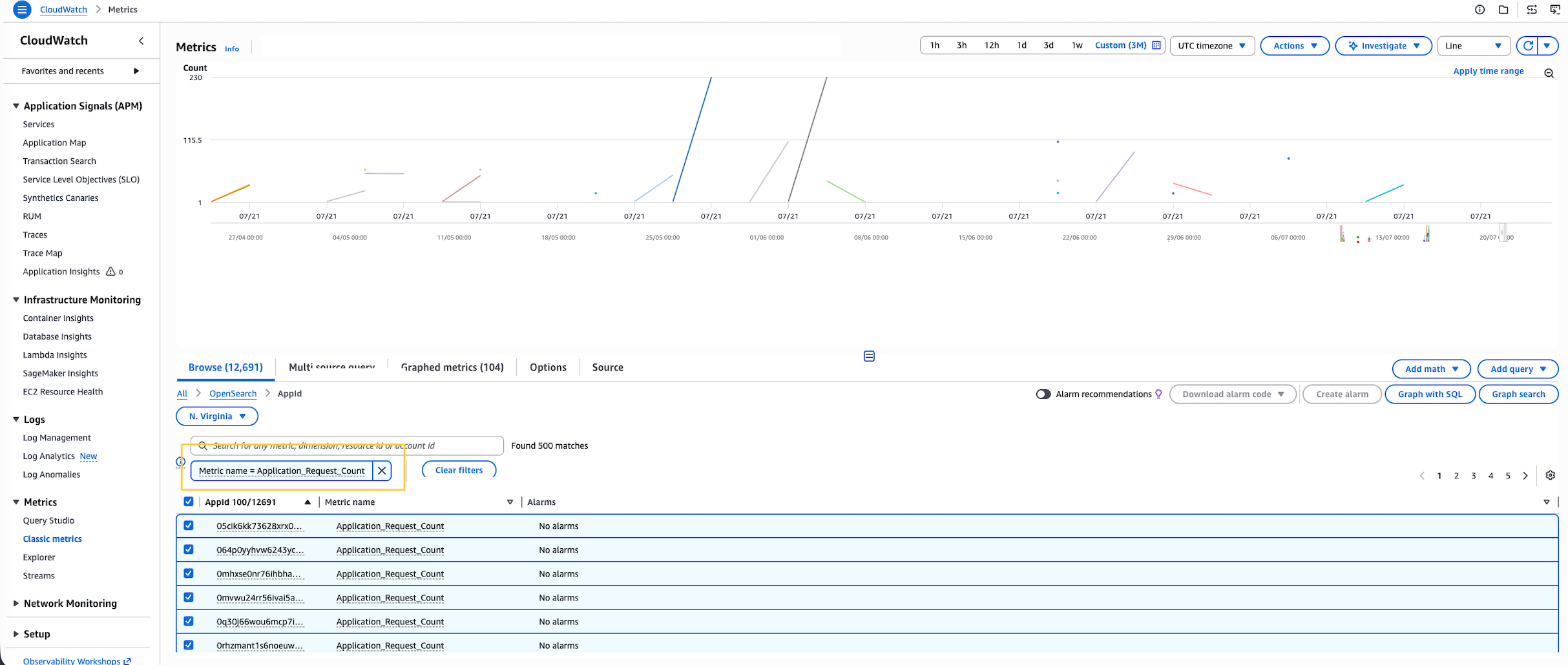Open the Investigate dropdown
Viewport: 1568px width, 665px height.
click(1383, 46)
